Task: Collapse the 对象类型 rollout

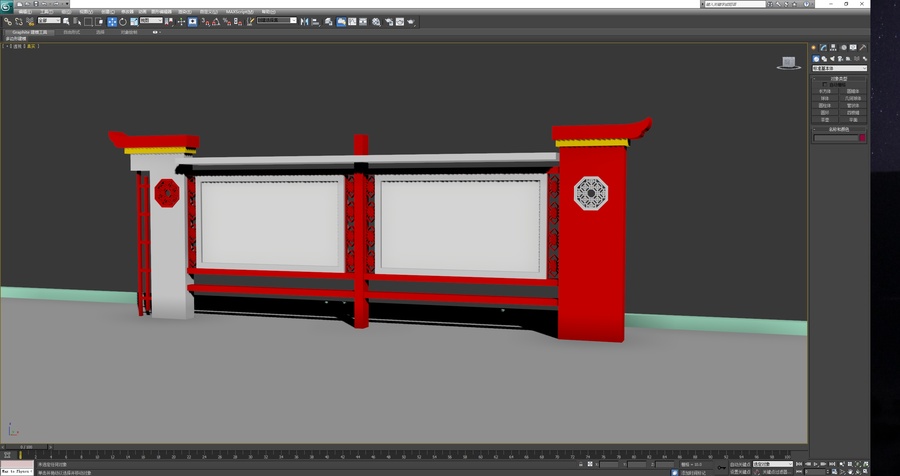Action: [x=839, y=79]
